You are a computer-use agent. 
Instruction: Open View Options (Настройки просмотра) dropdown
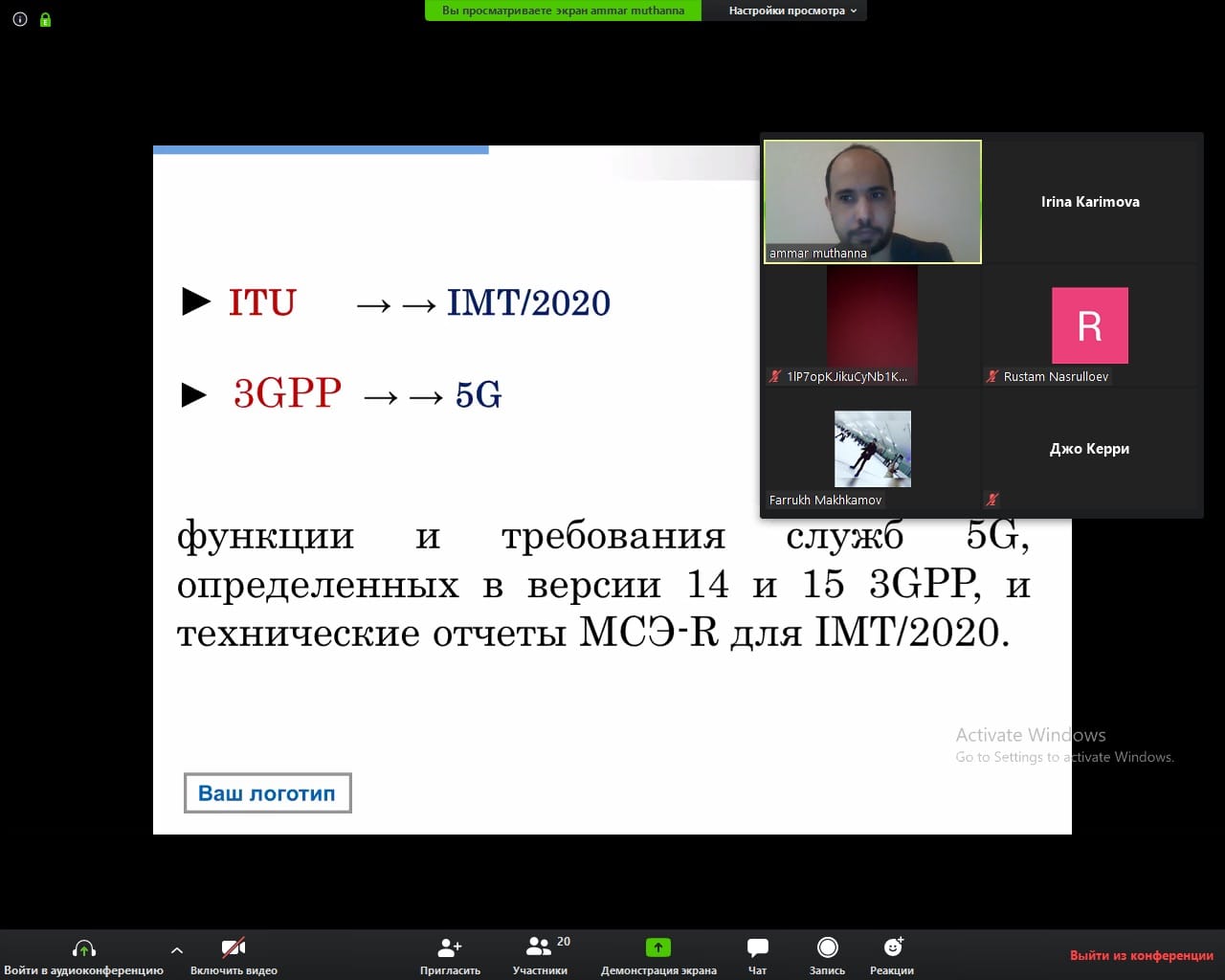(x=791, y=11)
